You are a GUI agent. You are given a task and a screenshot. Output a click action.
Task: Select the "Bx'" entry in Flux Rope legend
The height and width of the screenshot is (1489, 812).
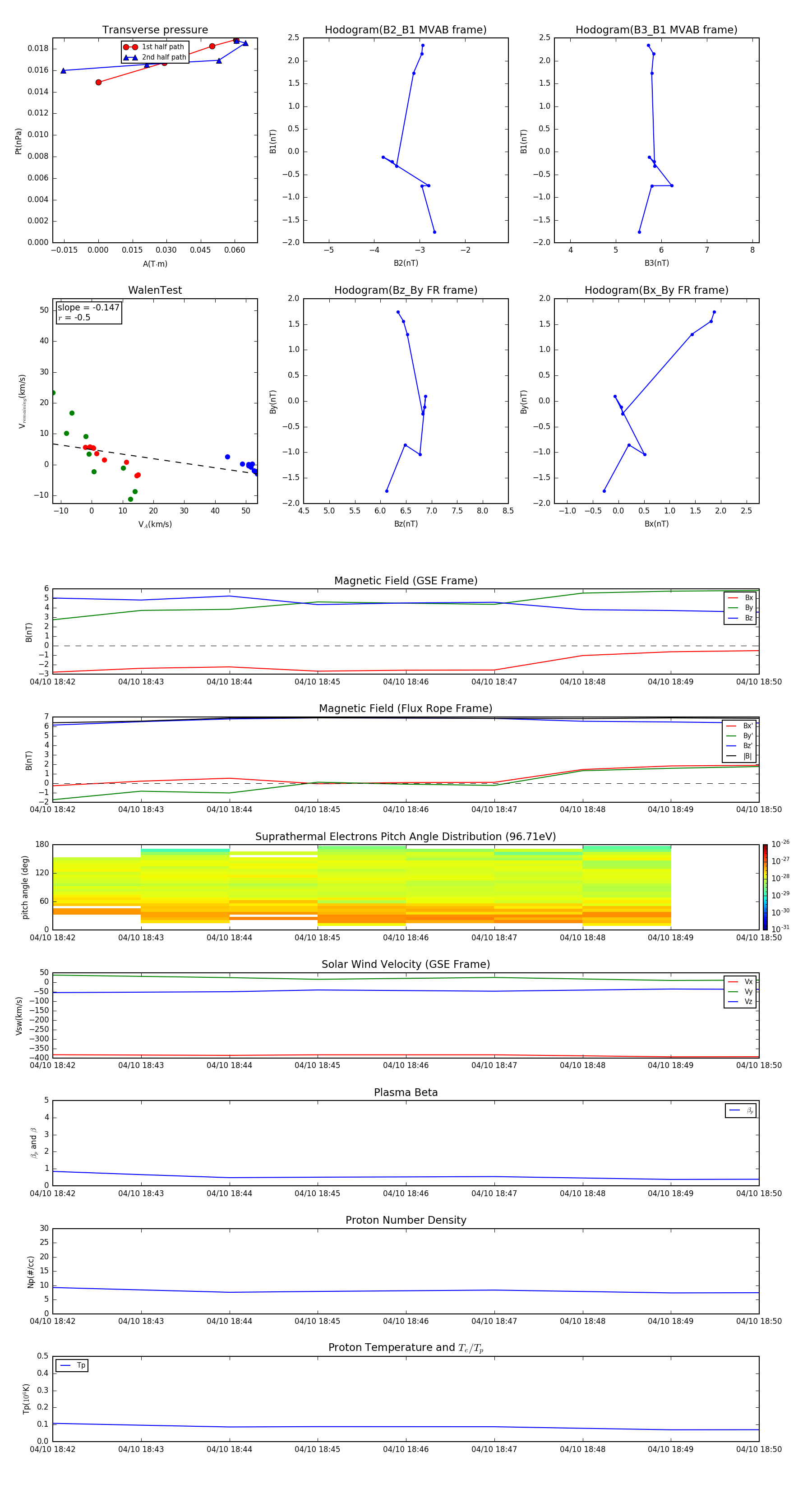(x=740, y=726)
